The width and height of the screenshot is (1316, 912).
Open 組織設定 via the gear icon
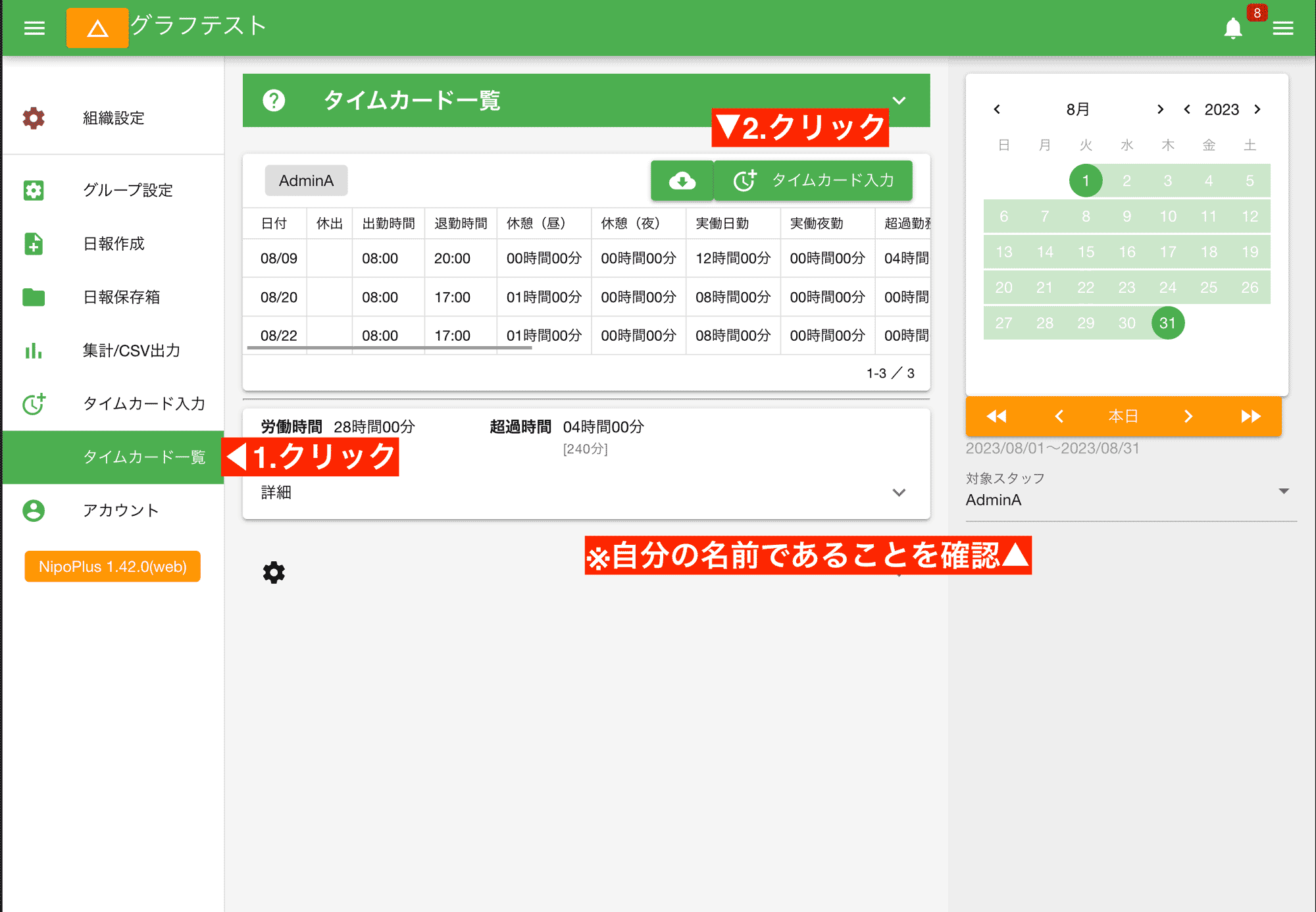(32, 118)
